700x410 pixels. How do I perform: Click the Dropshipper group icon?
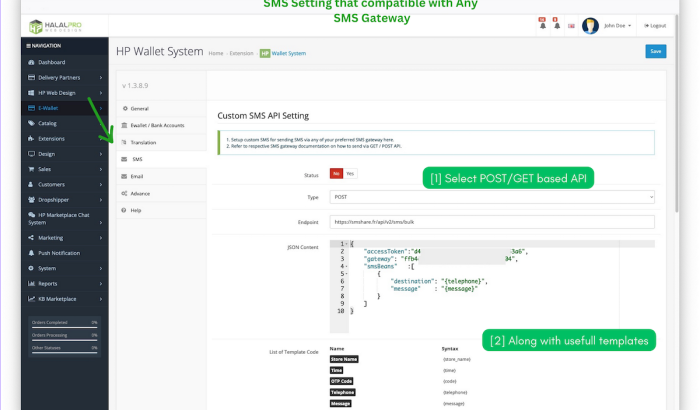(x=31, y=200)
